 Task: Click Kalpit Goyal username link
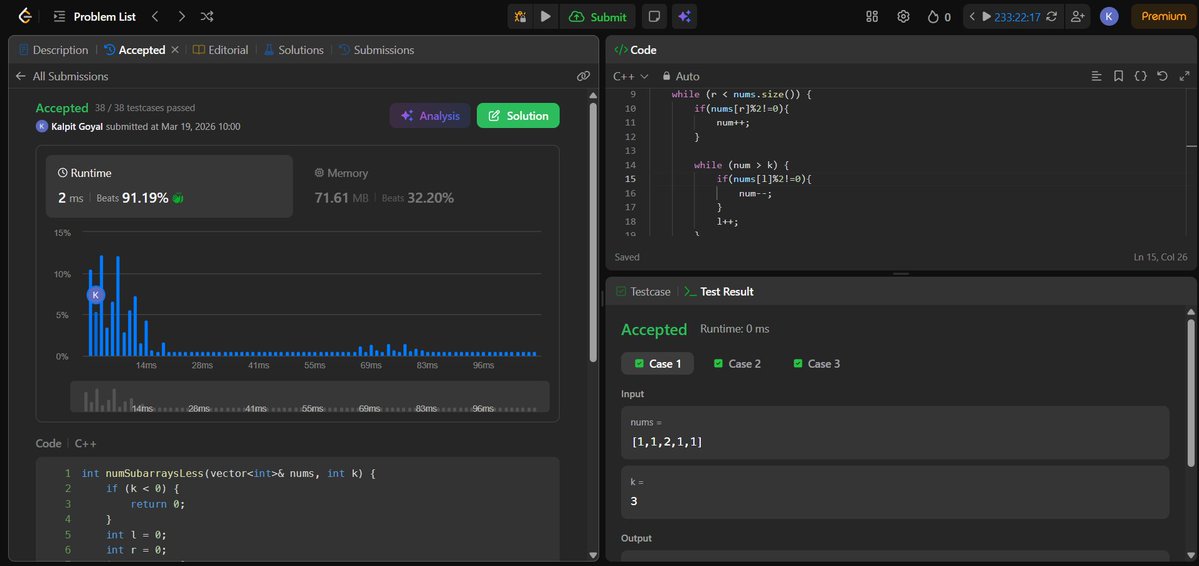76,126
